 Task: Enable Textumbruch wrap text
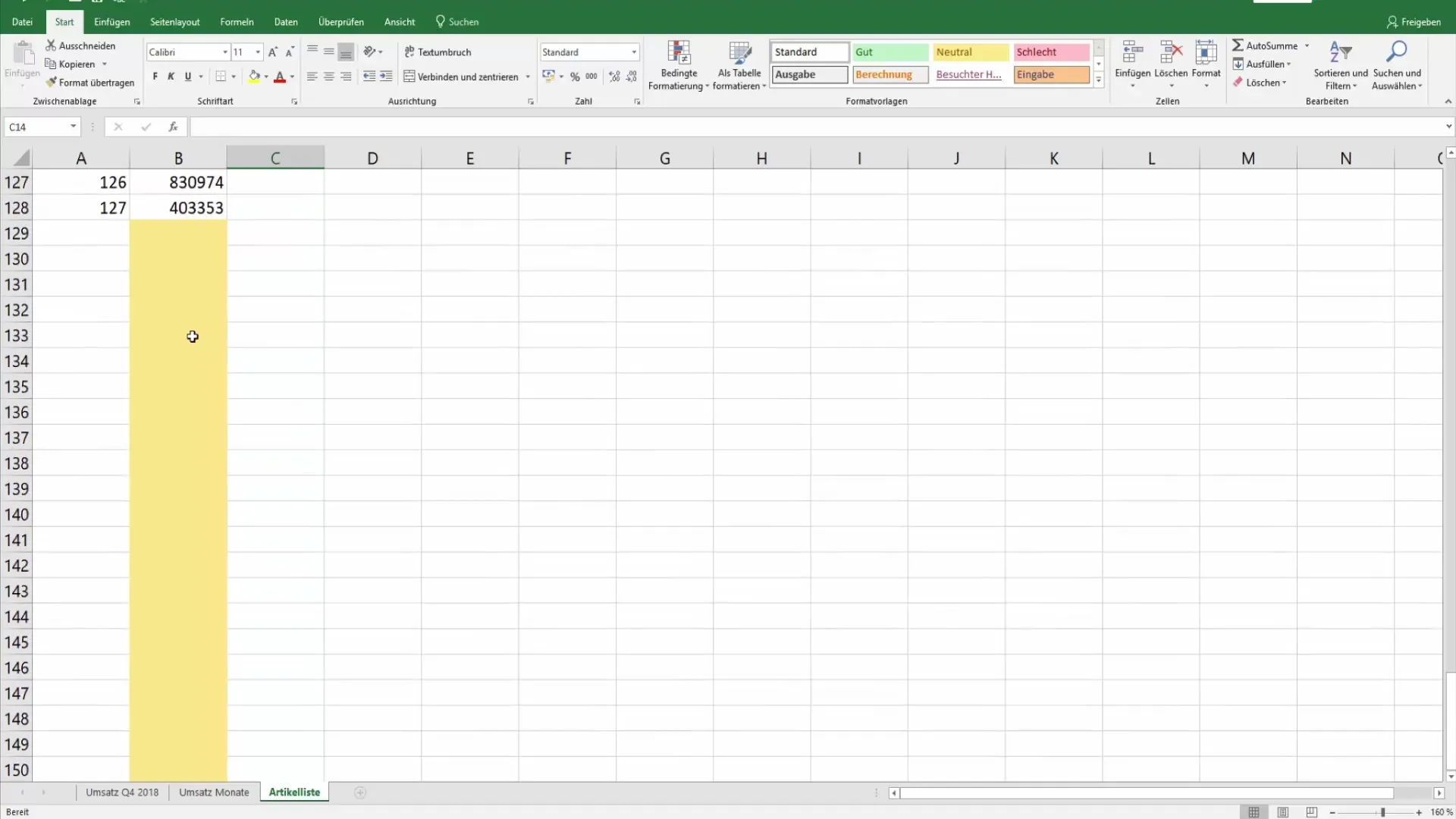(438, 52)
